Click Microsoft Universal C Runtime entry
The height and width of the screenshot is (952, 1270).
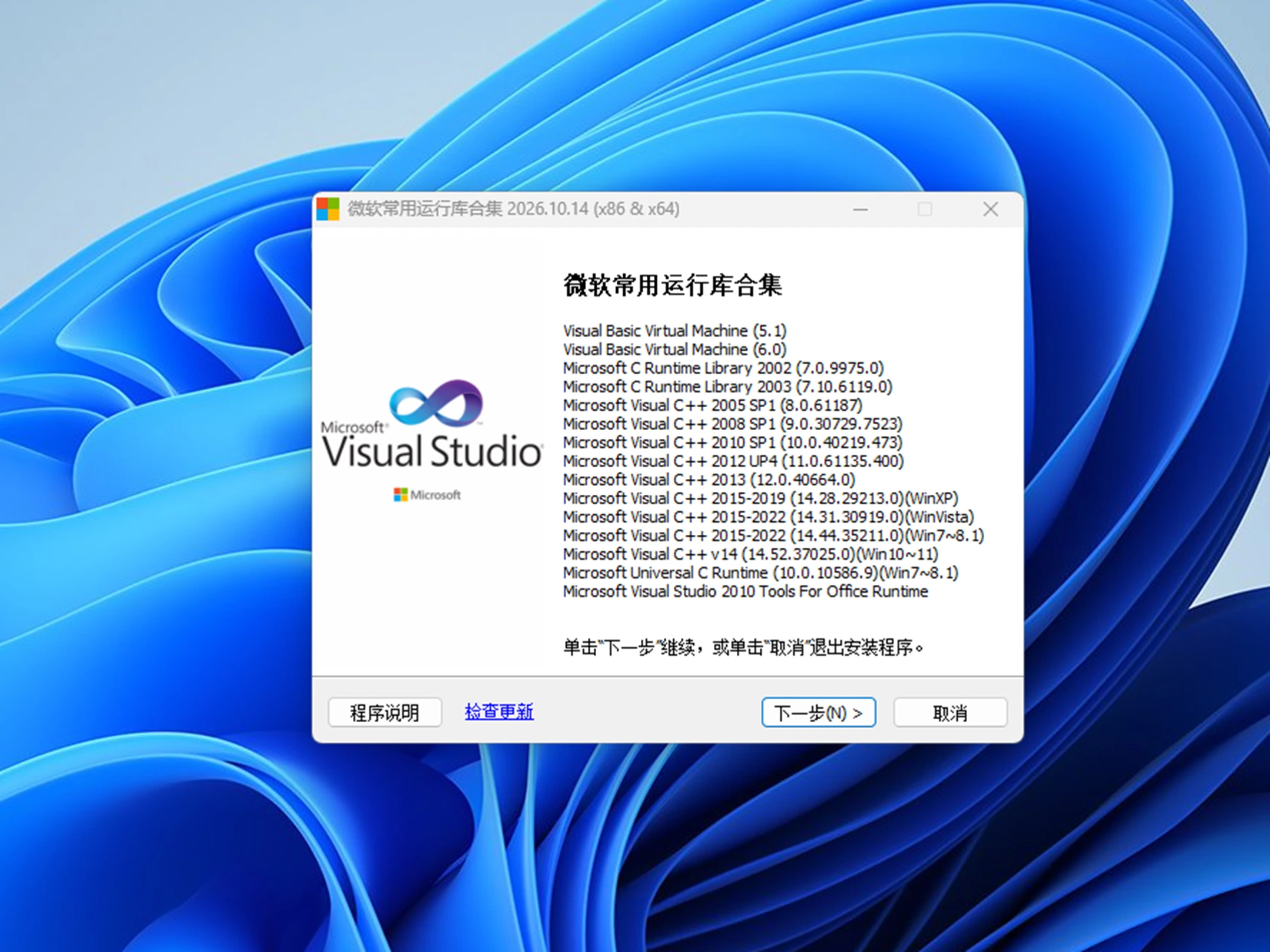point(761,573)
